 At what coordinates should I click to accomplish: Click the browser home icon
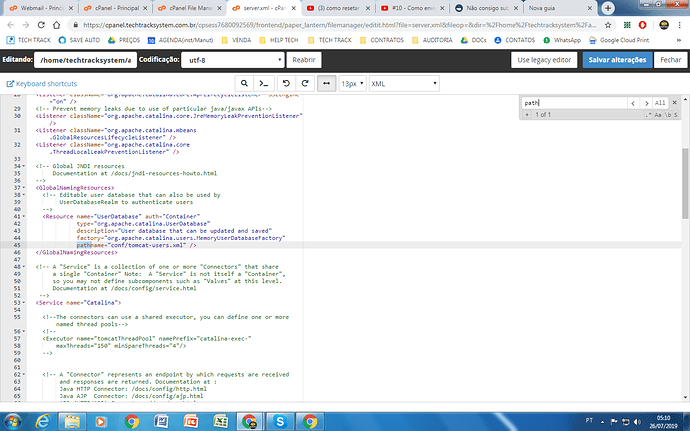click(x=56, y=25)
